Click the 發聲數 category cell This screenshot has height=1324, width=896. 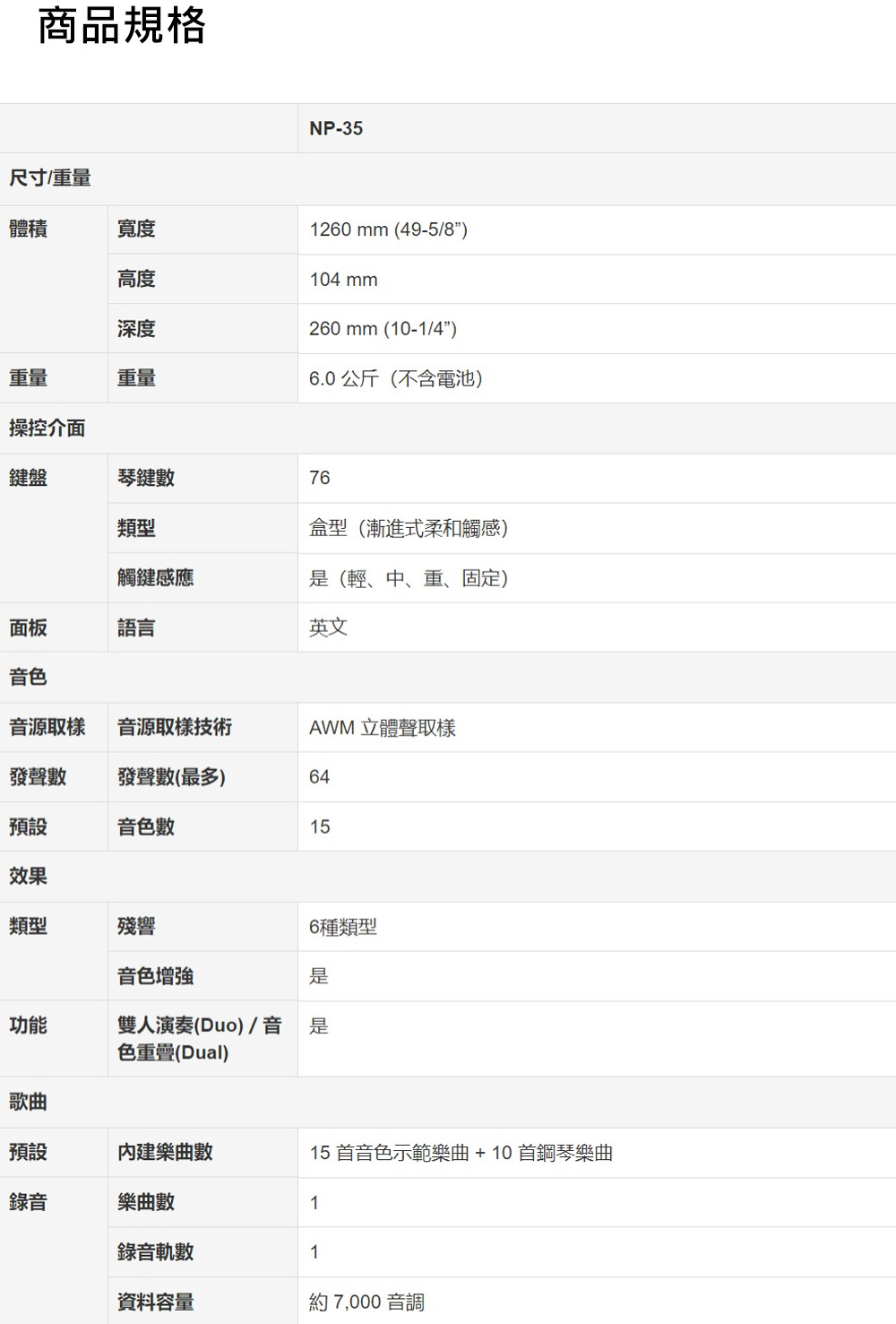[54, 776]
